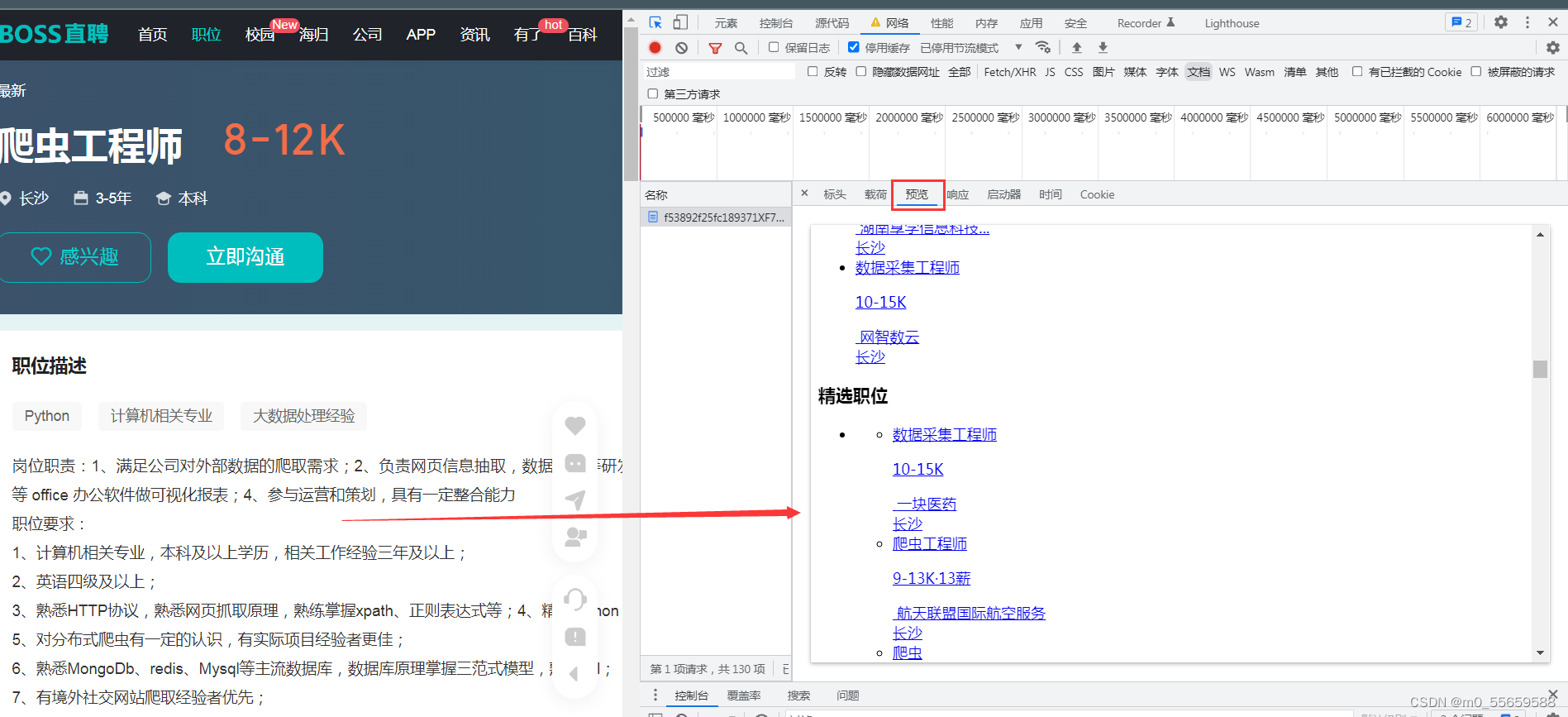Screen dimensions: 1568x717
Task: Open network search magnifier
Action: 741,48
